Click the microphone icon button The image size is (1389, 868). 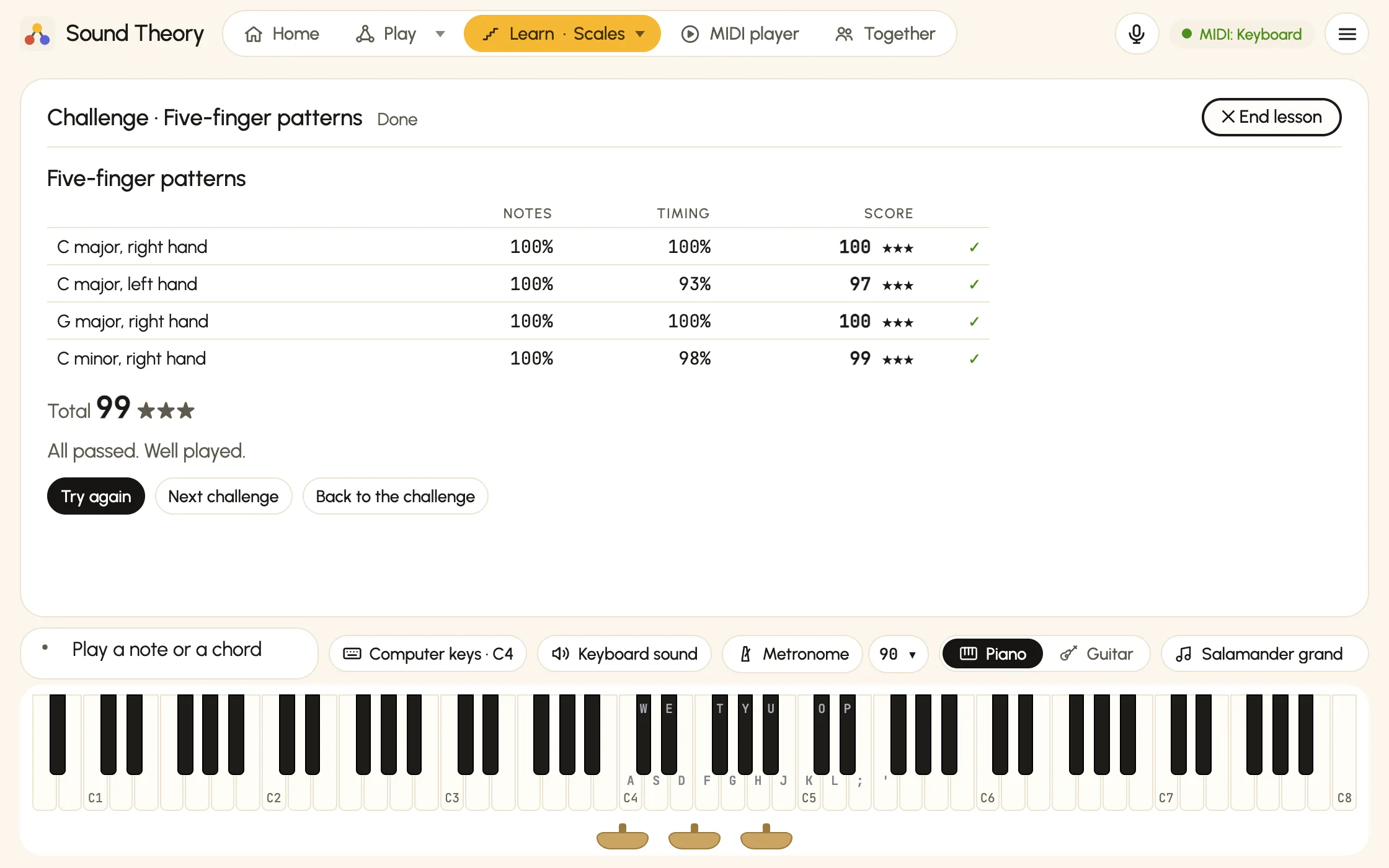[x=1137, y=33]
